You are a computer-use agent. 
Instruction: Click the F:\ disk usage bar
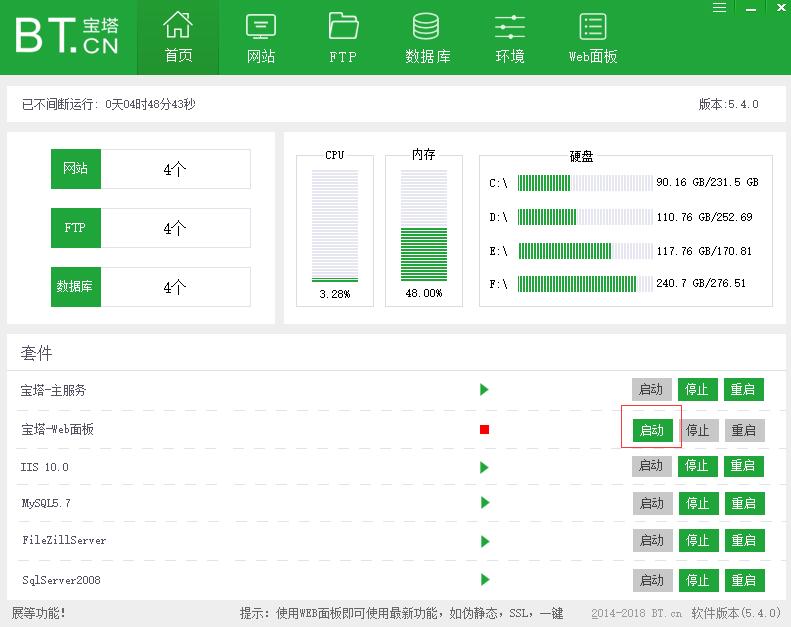585,283
